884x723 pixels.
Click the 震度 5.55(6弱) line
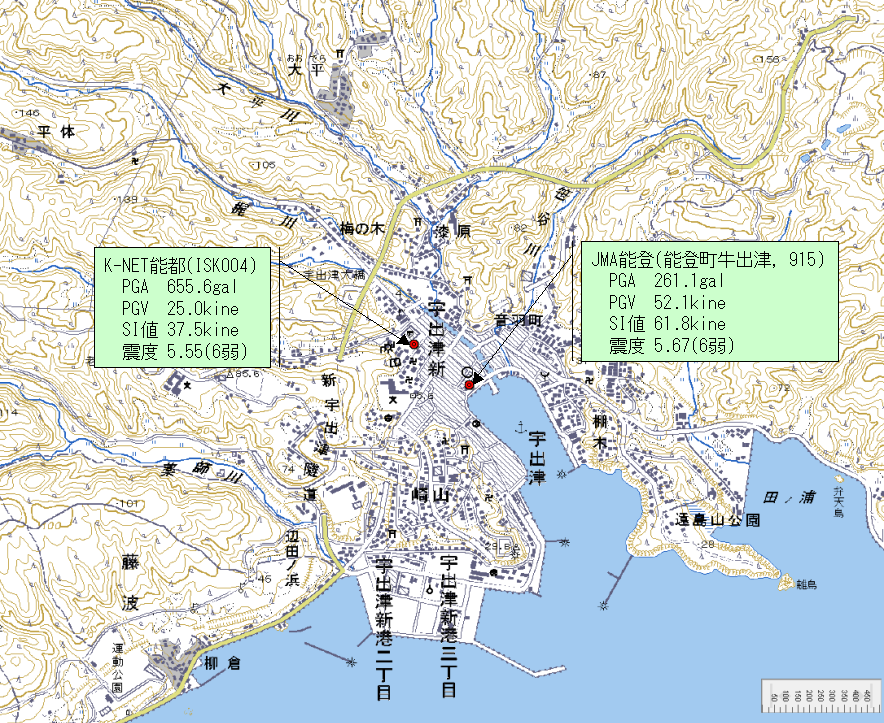tap(185, 351)
